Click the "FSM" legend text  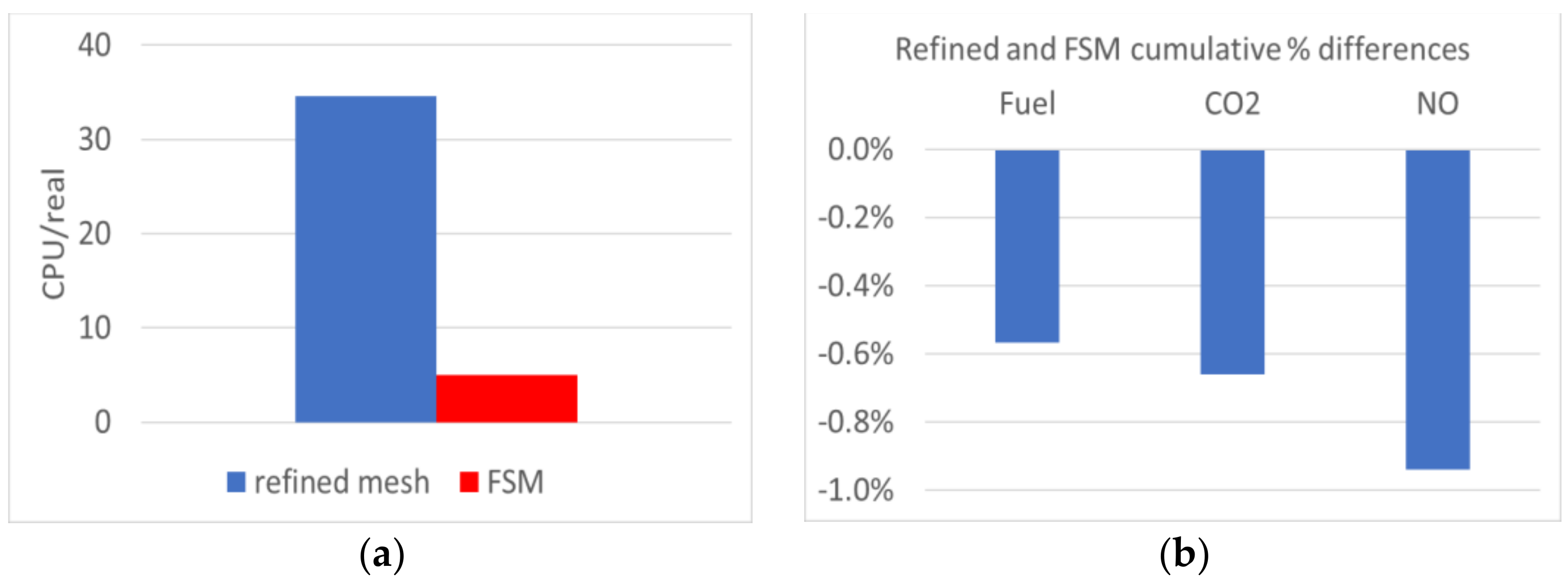515,482
